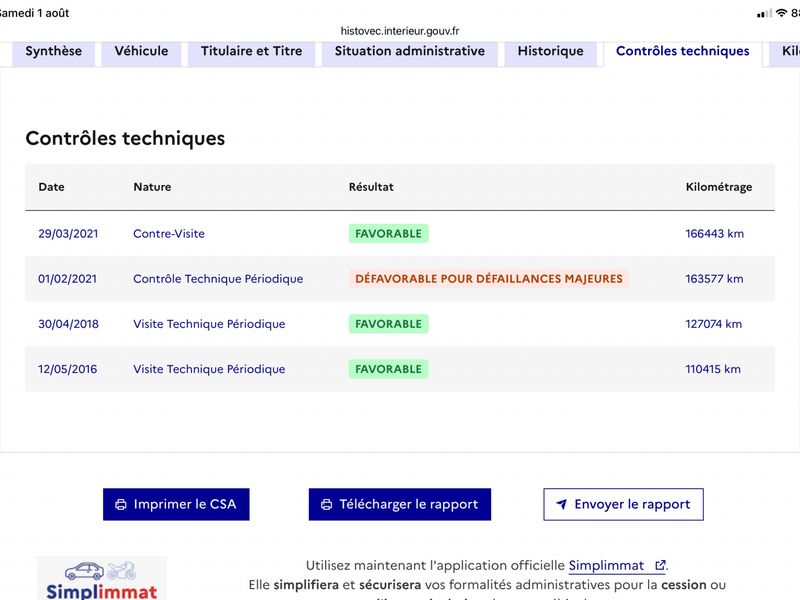Image resolution: width=800 pixels, height=600 pixels.
Task: Go to the Historique tab
Action: coord(551,52)
